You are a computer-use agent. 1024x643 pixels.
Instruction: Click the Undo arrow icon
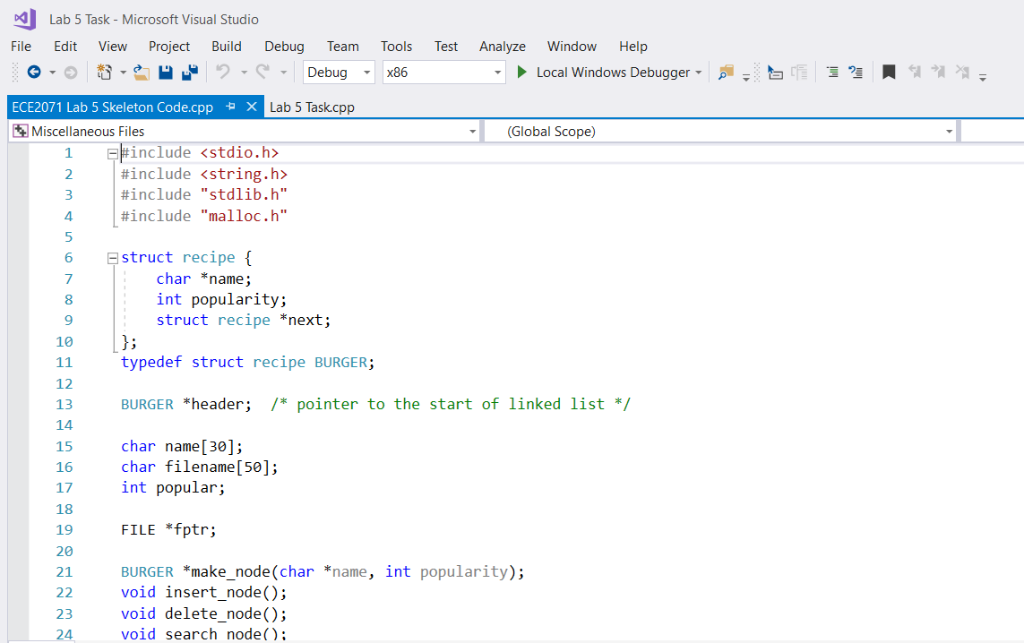tap(223, 72)
